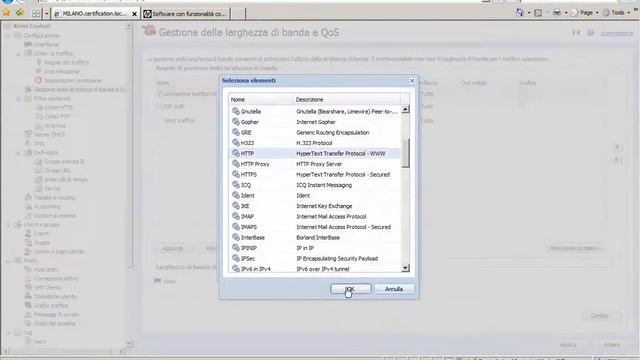
Task: Click the InterBase service icon
Action: point(236,237)
